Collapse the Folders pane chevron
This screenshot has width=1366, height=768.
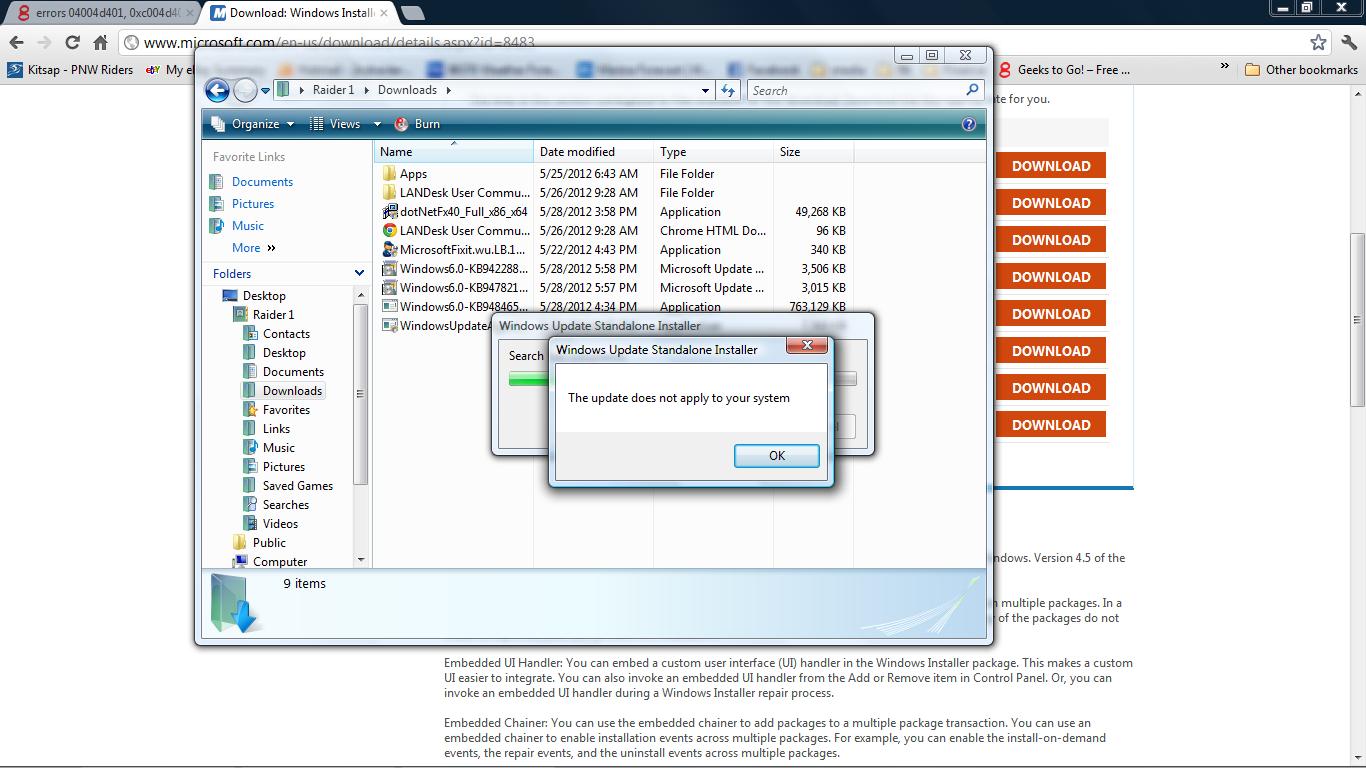coord(359,273)
